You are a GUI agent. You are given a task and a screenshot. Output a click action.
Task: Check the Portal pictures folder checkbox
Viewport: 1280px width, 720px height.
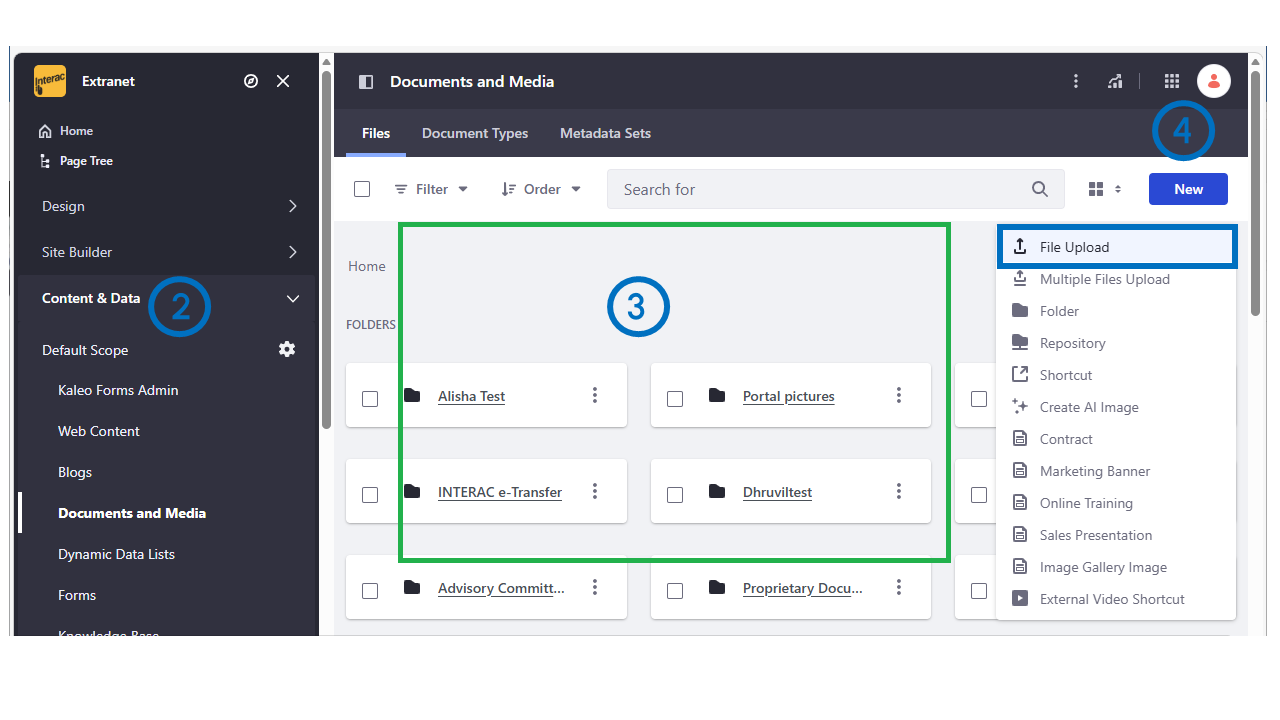(675, 399)
